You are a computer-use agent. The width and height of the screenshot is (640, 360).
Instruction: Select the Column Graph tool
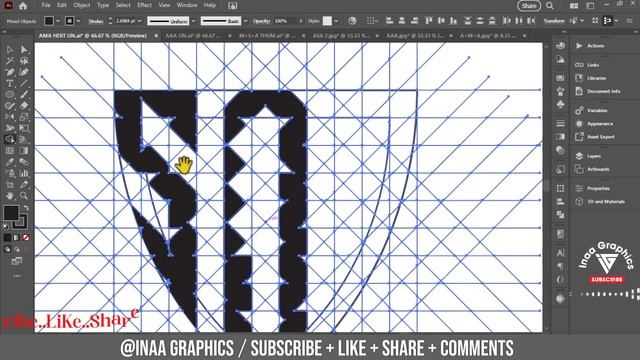point(24,173)
